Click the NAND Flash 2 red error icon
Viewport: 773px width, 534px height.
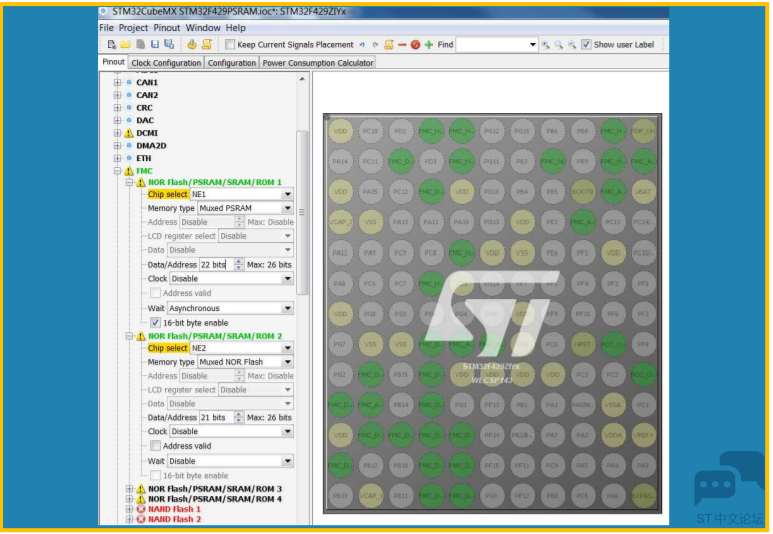141,519
